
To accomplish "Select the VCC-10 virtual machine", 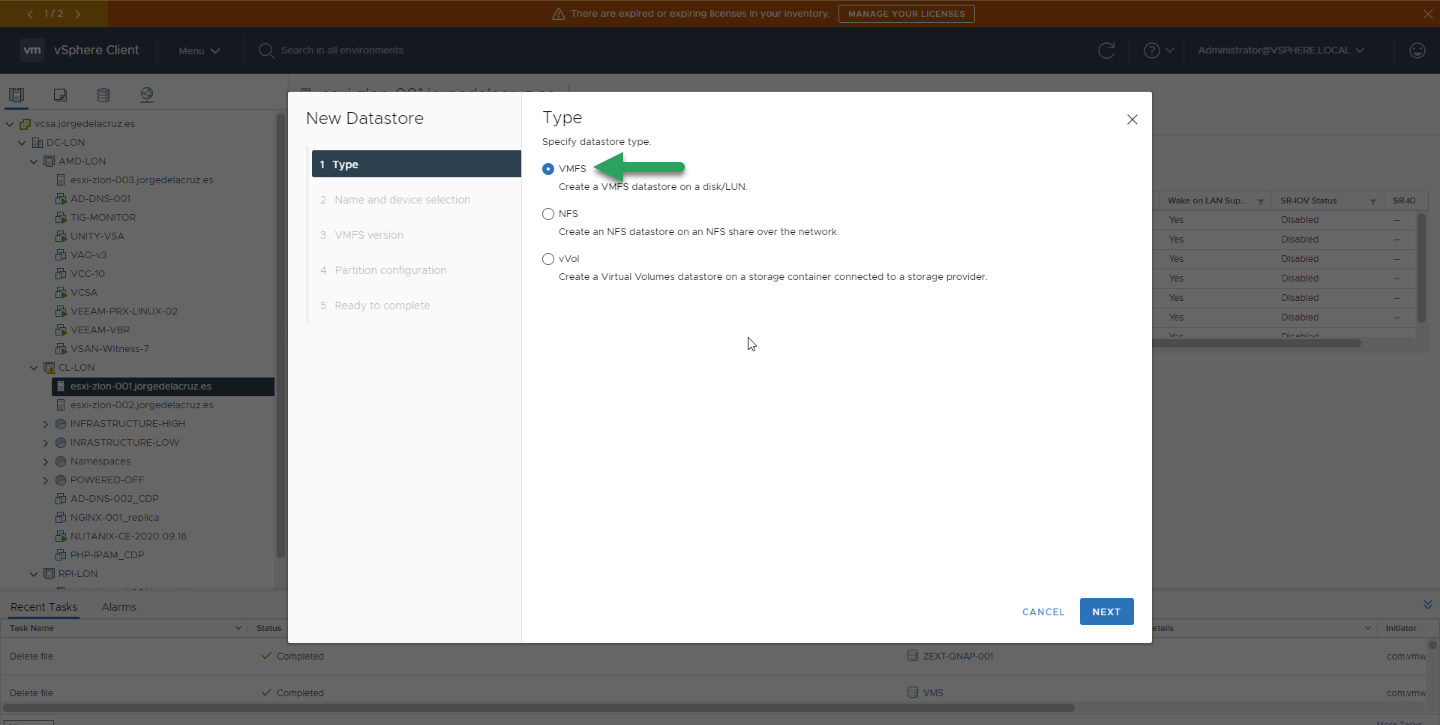I will point(87,274).
